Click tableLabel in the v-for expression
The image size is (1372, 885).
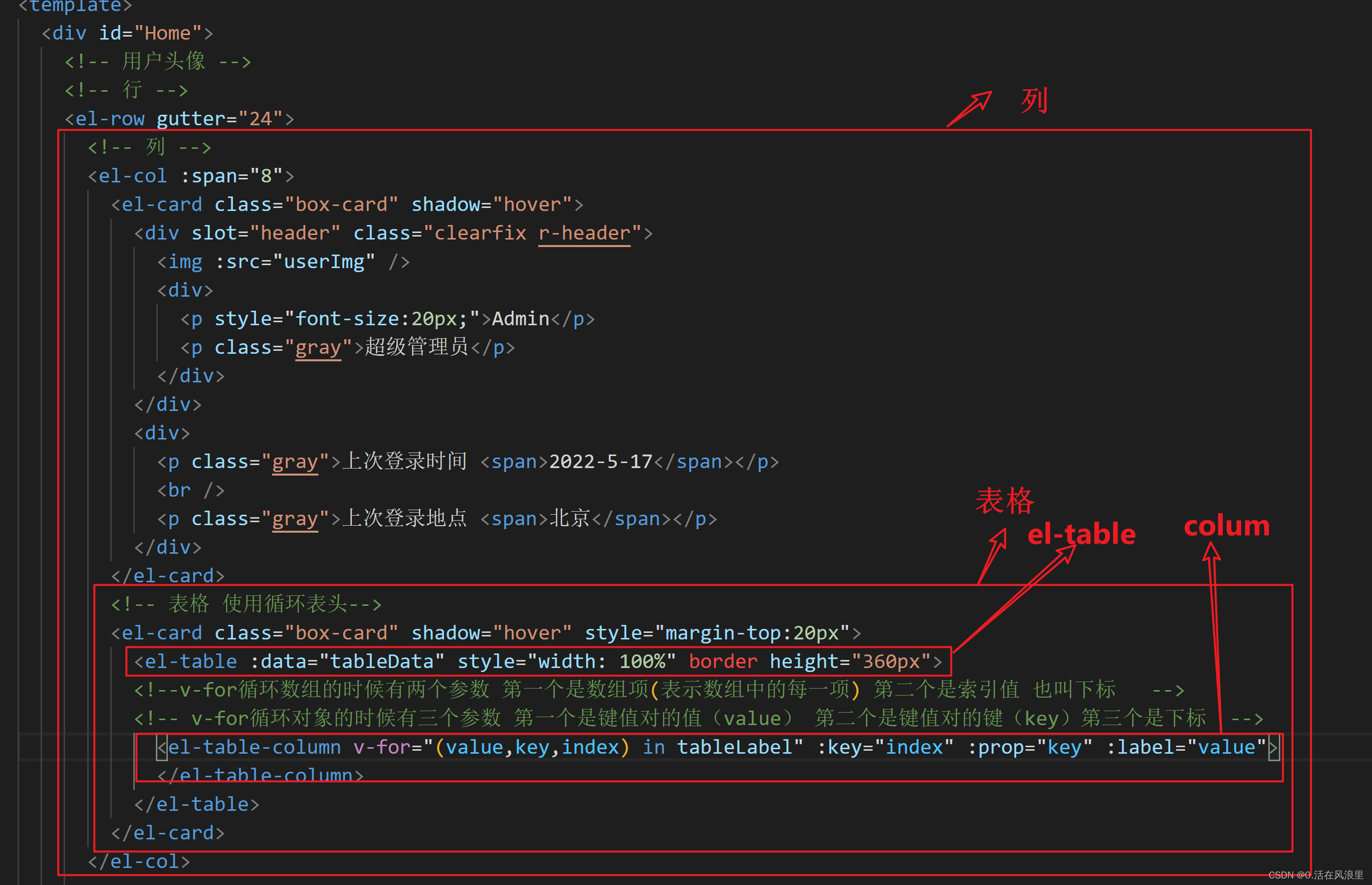tap(734, 747)
